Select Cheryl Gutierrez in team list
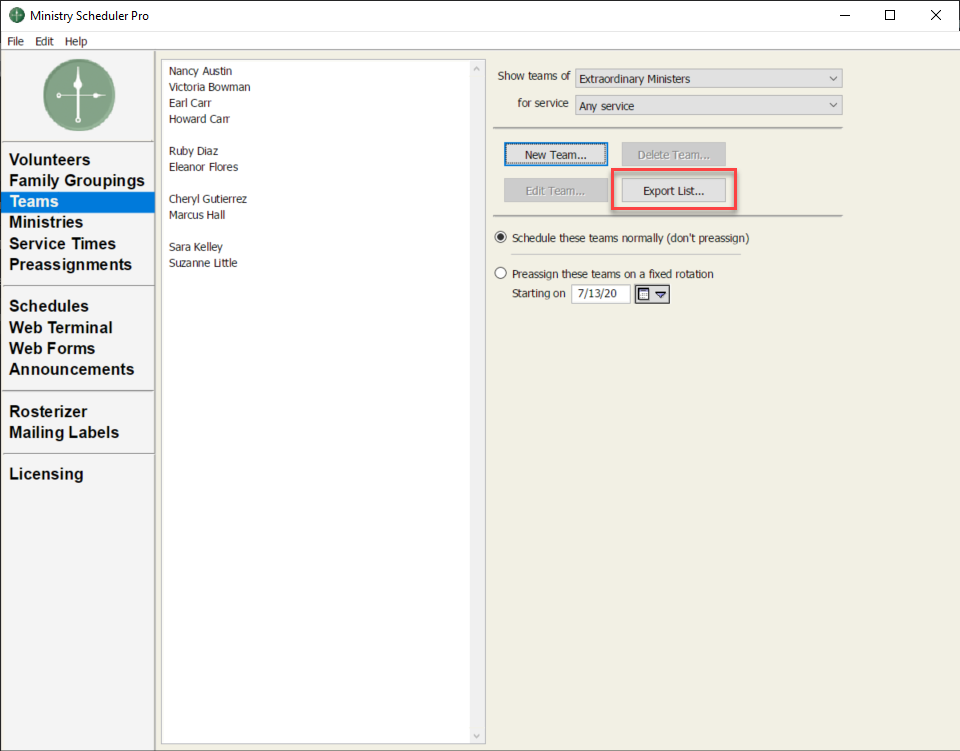This screenshot has height=751, width=960. pos(207,199)
